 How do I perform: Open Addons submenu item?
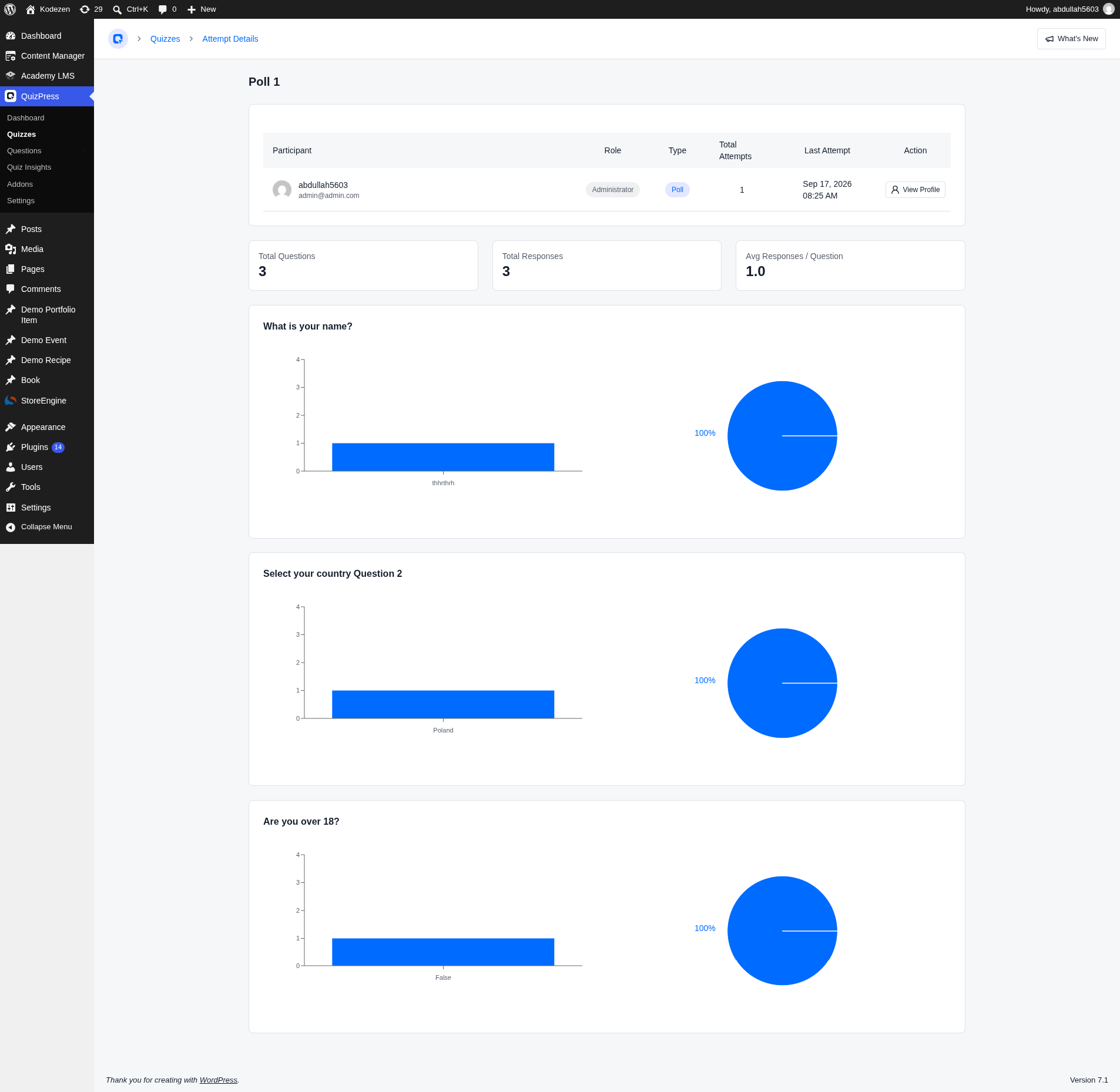(20, 184)
